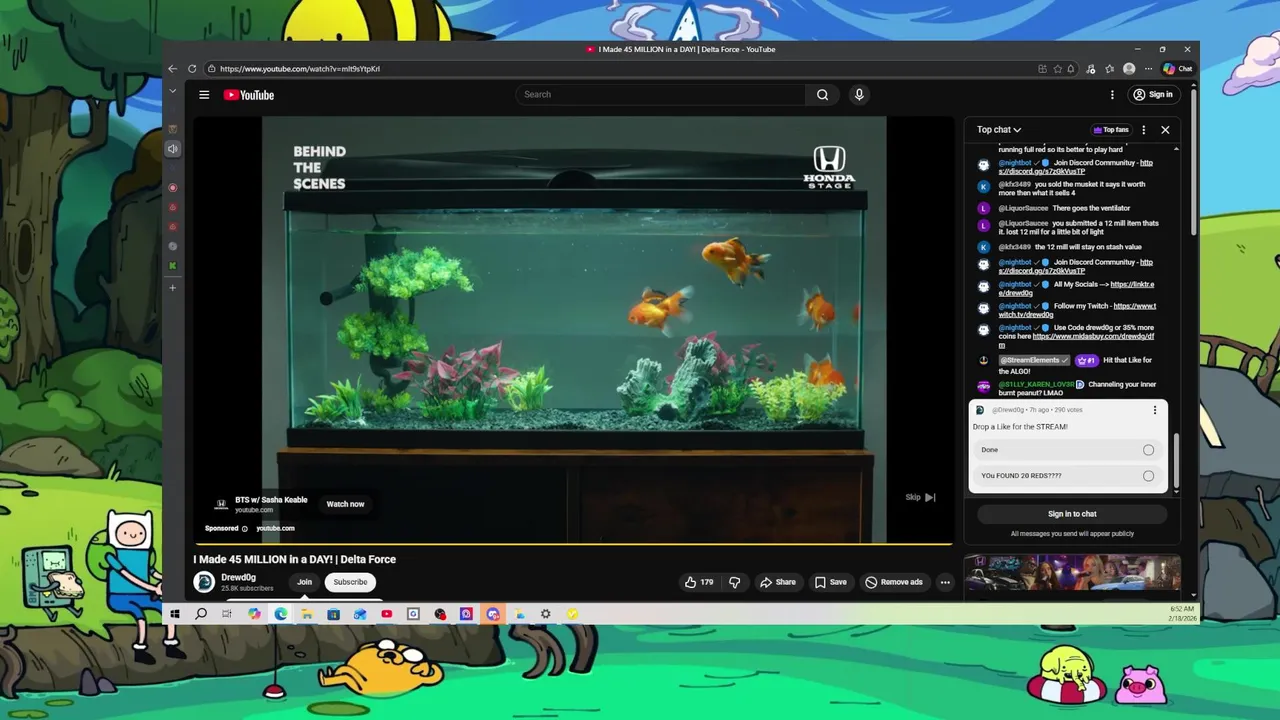Switch to the green K tab in sidebar
This screenshot has height=720, width=1280.
click(x=172, y=266)
